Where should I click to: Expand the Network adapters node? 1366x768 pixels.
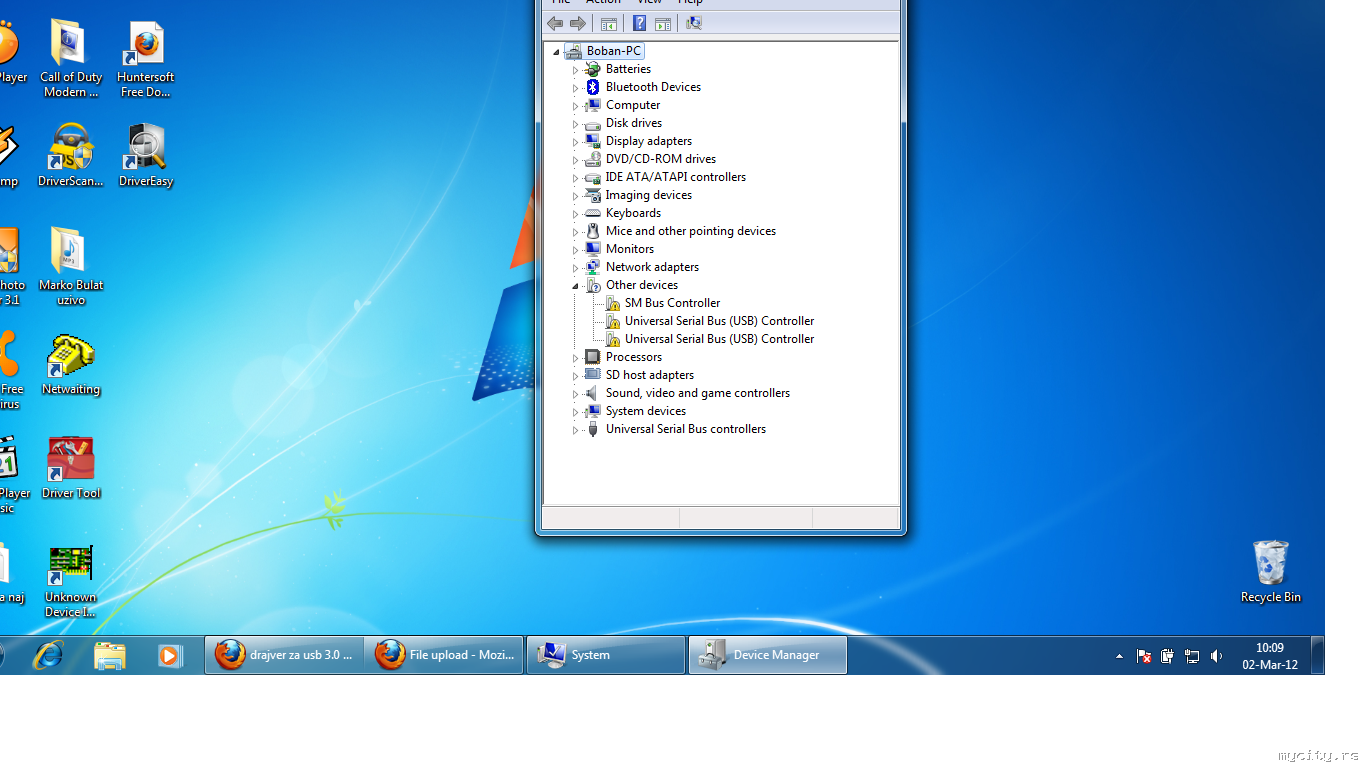[575, 268]
